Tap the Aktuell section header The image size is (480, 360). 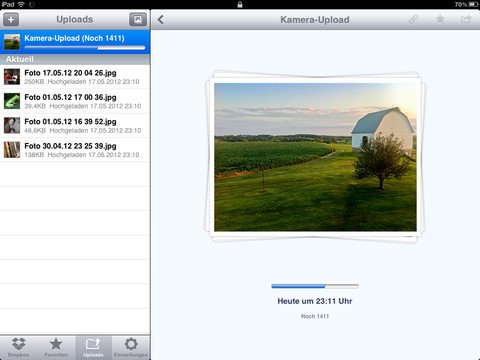point(75,59)
